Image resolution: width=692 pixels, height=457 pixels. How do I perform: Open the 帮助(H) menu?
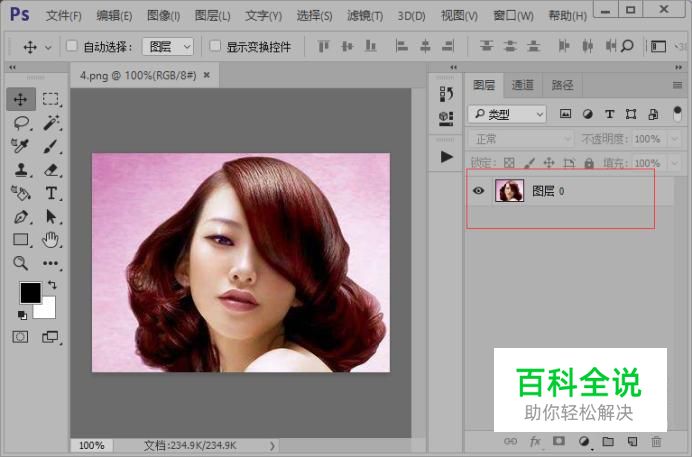568,16
